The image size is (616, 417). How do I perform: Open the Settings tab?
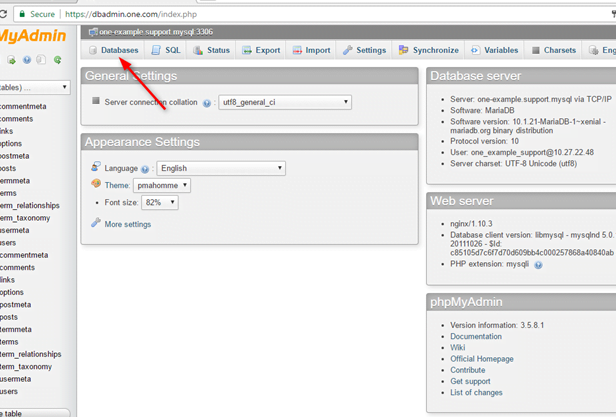pos(364,50)
